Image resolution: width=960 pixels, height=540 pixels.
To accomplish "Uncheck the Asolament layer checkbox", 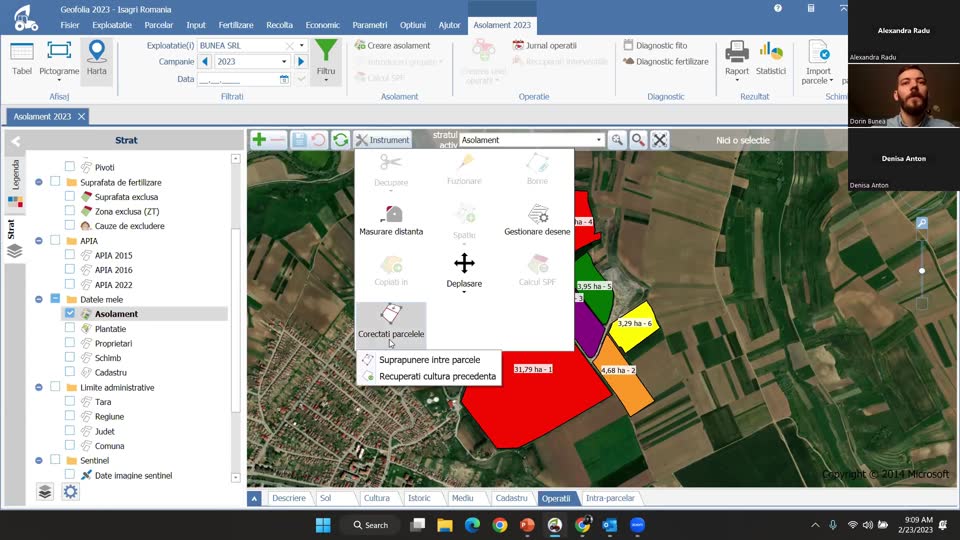I will click(70, 313).
